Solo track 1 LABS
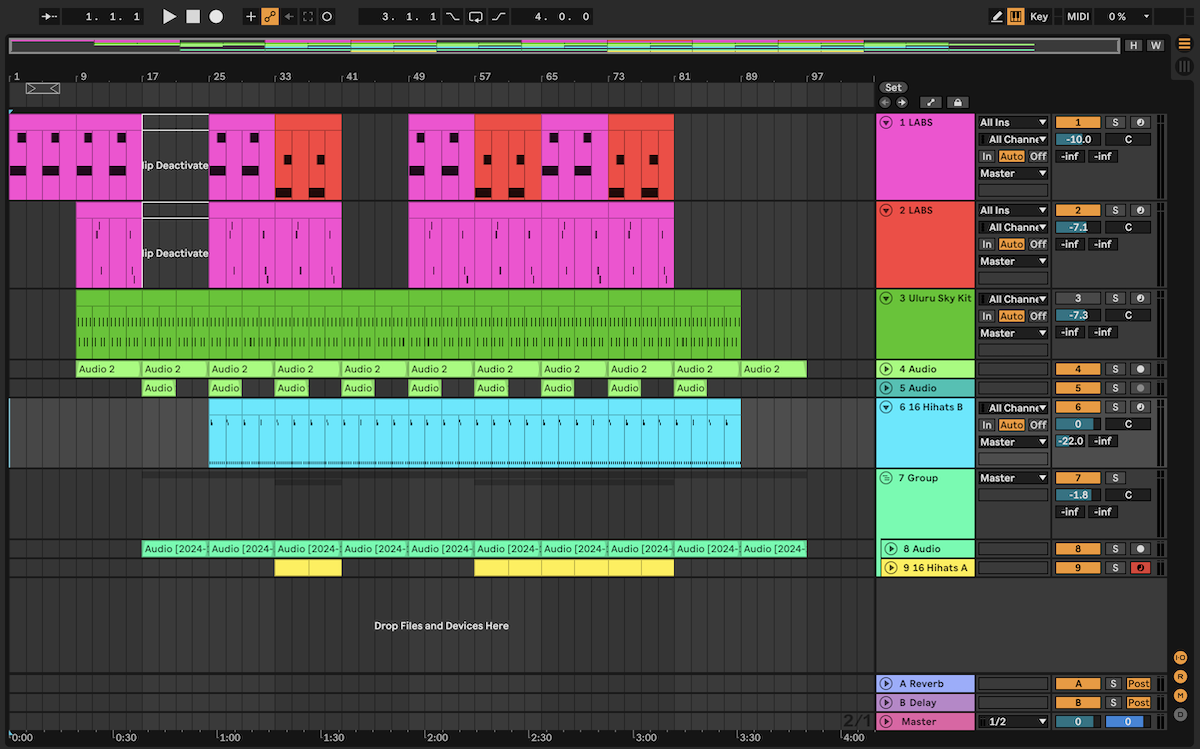Image resolution: width=1200 pixels, height=749 pixels. (x=1116, y=123)
